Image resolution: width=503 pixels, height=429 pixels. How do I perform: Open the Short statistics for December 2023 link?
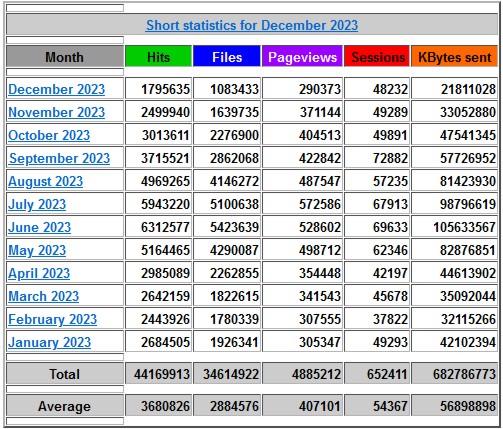coord(252,25)
